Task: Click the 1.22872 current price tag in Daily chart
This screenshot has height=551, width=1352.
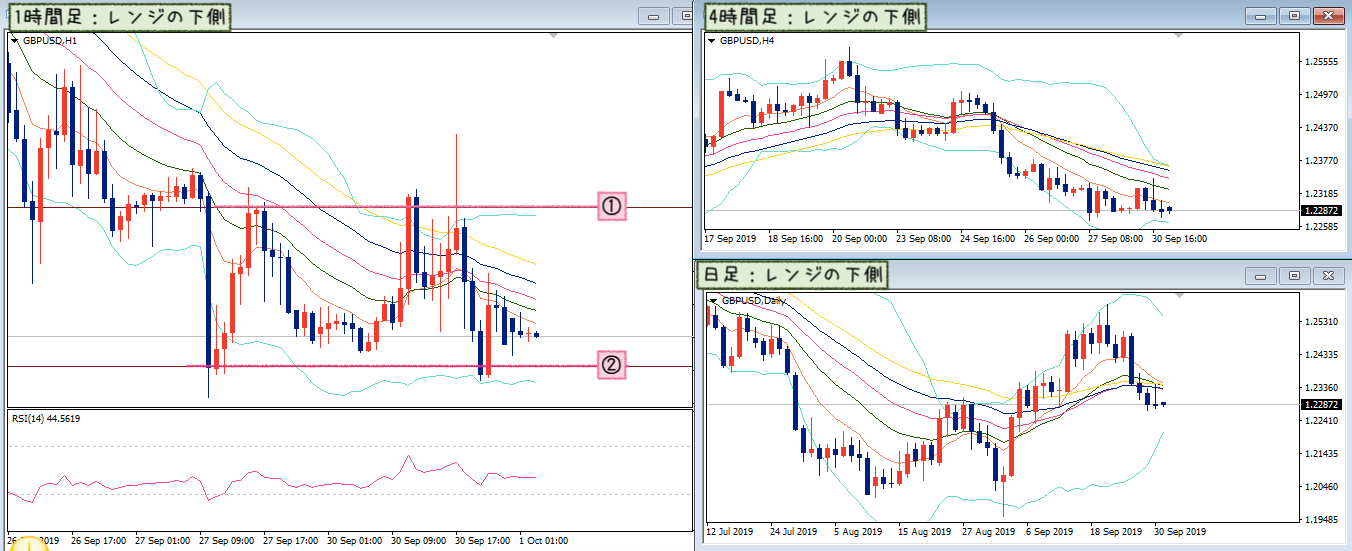Action: tap(1321, 404)
